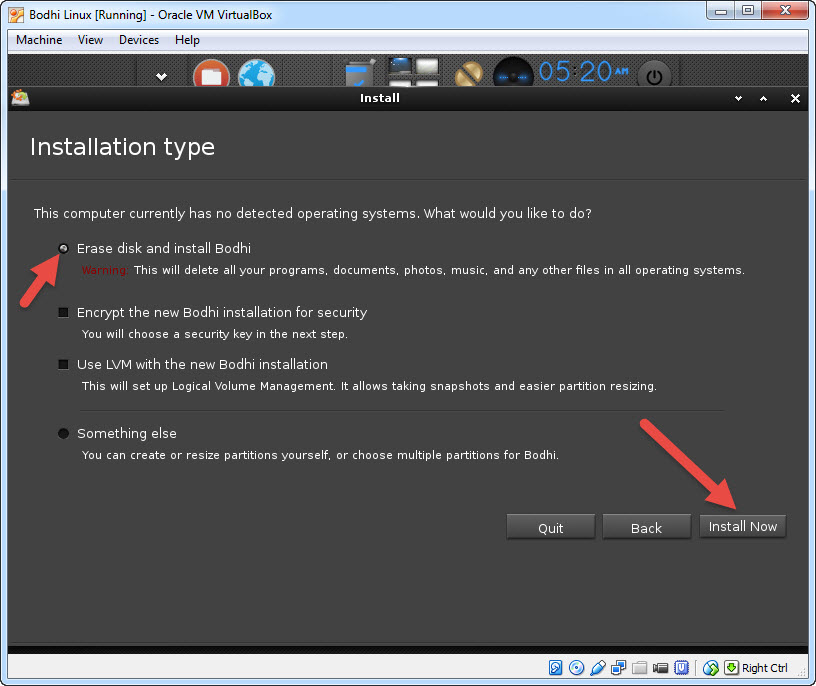This screenshot has height=686, width=816.
Task: Open the Machine menu
Action: click(x=39, y=40)
